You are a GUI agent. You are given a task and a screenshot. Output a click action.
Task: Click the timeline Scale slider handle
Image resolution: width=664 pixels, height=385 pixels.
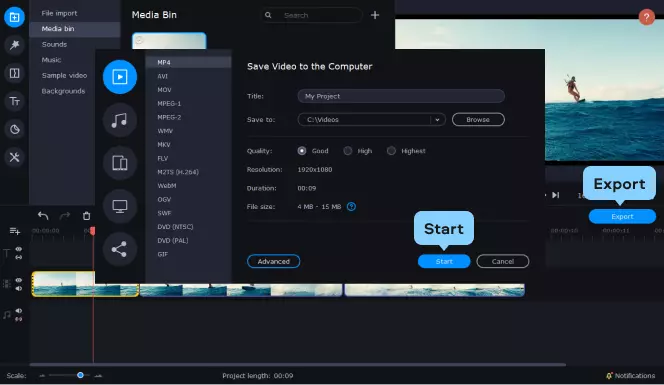80,375
